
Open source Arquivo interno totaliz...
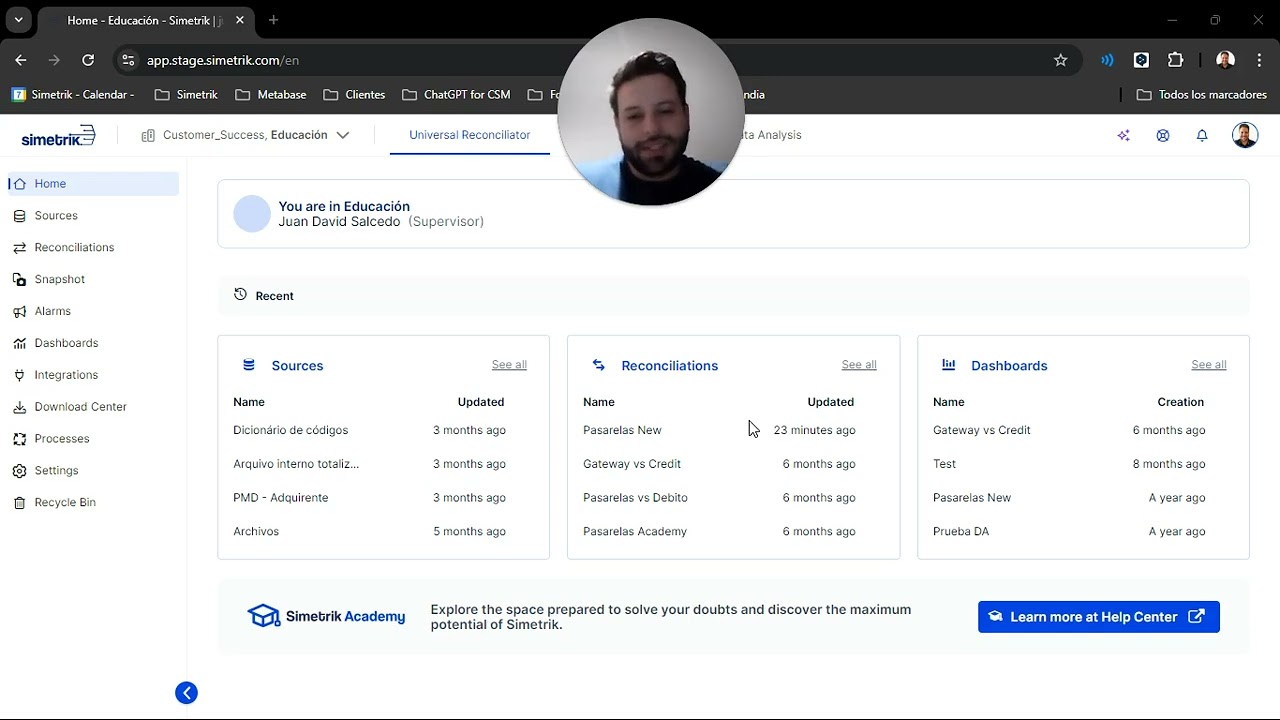(x=296, y=464)
